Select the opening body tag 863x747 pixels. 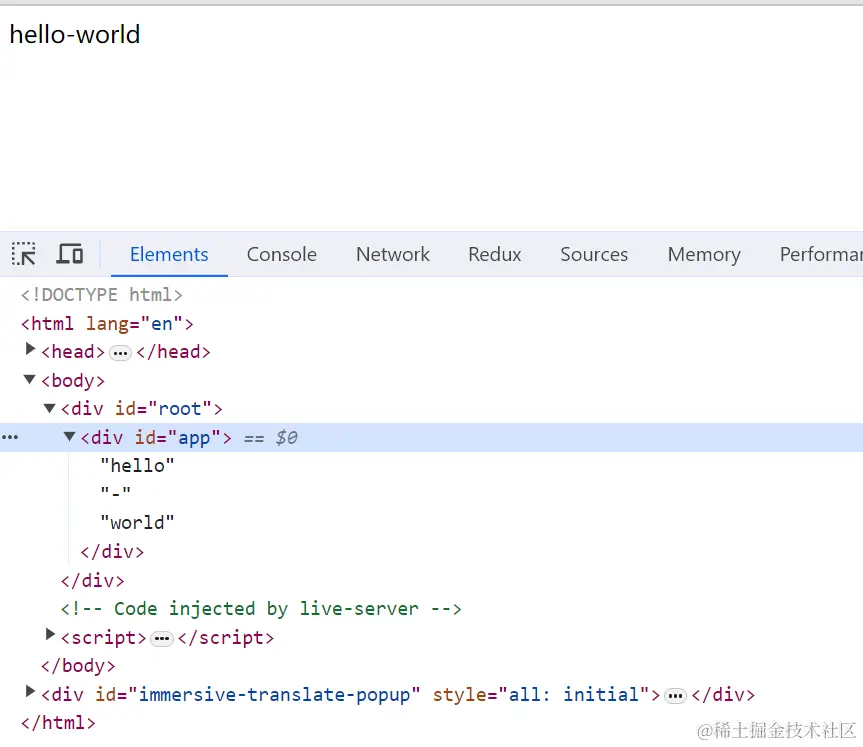(x=73, y=380)
